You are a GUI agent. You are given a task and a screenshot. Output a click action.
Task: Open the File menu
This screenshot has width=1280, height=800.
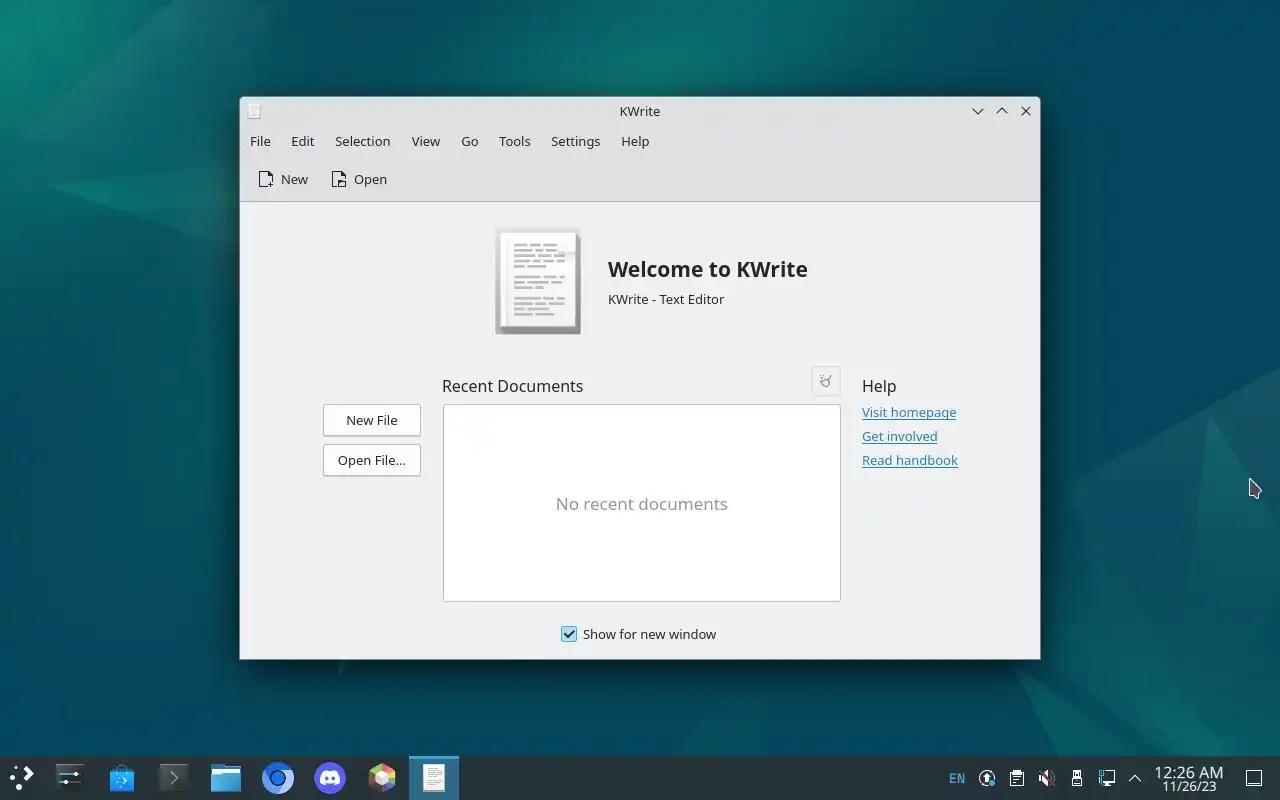pos(260,141)
